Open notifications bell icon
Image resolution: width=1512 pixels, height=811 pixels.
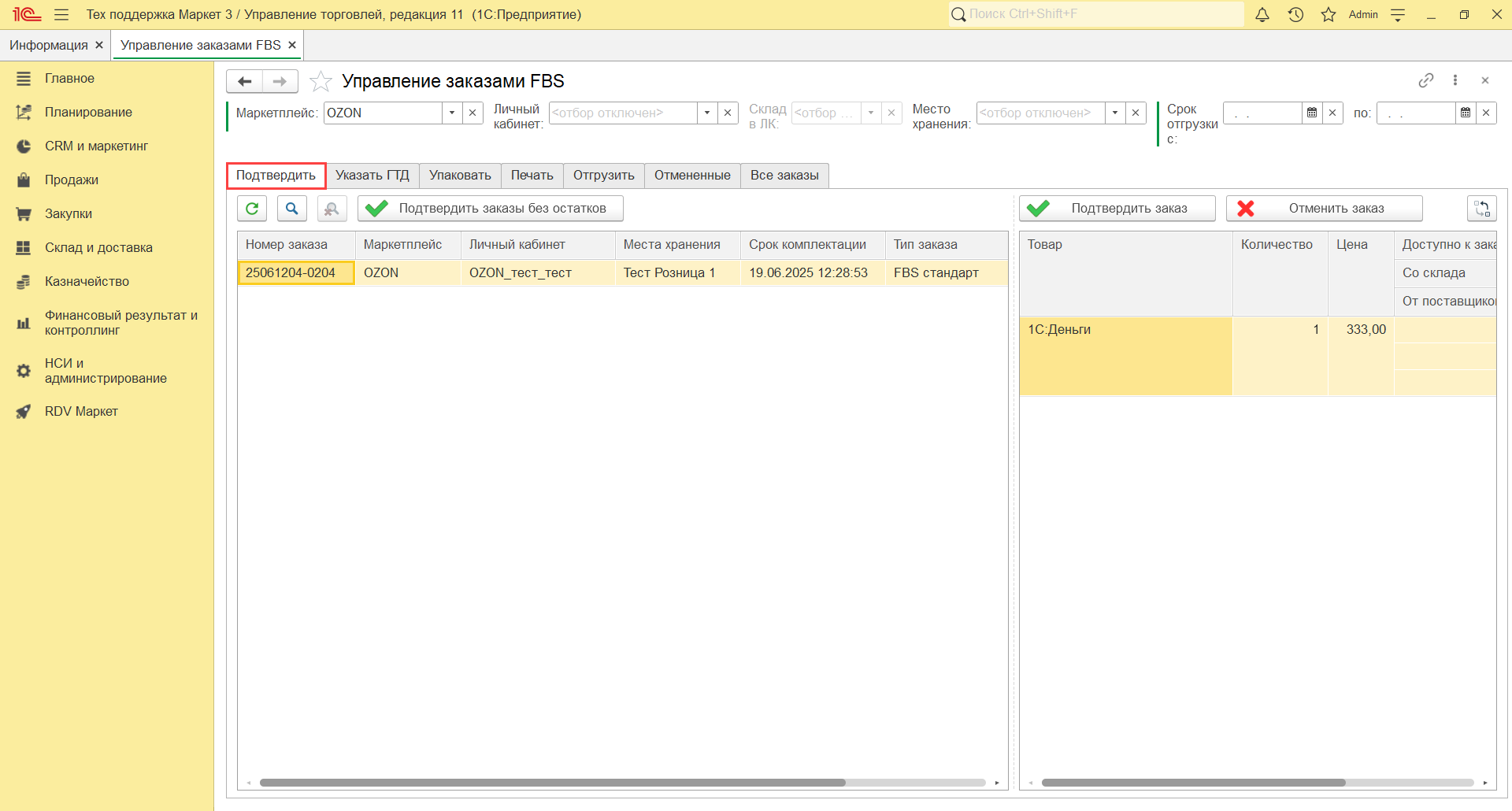click(x=1262, y=14)
